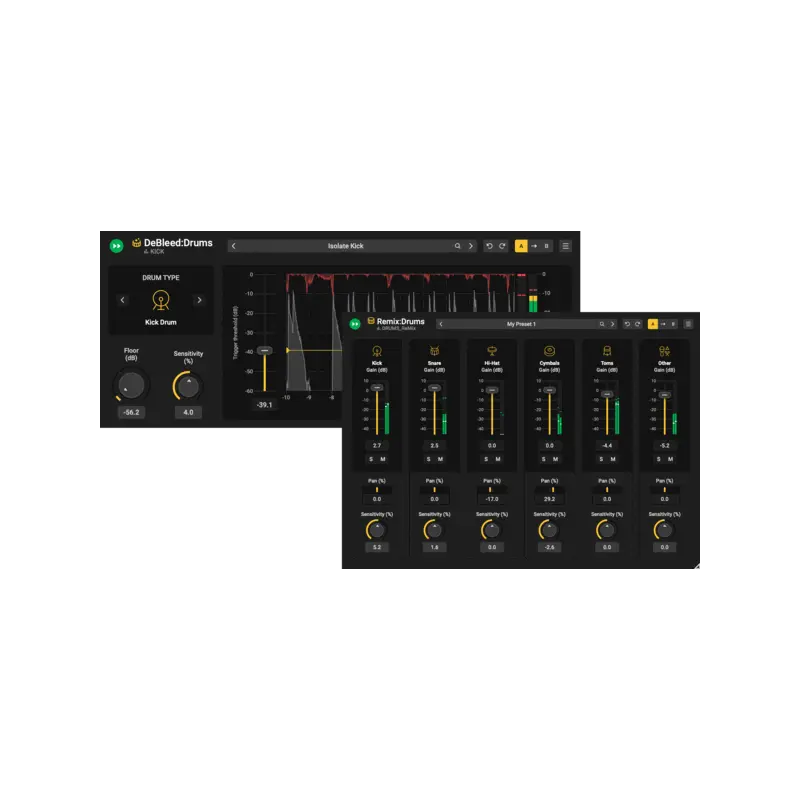Click the Kick gain fader handle
Image resolution: width=800 pixels, height=800 pixels.
(377, 388)
